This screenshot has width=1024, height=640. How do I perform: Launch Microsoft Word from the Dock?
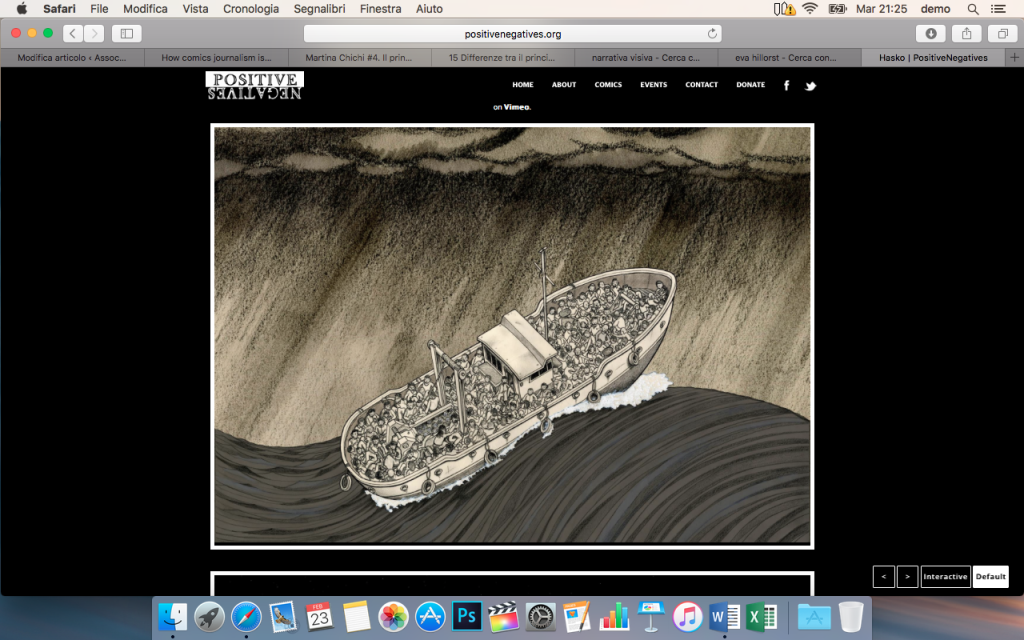click(724, 616)
